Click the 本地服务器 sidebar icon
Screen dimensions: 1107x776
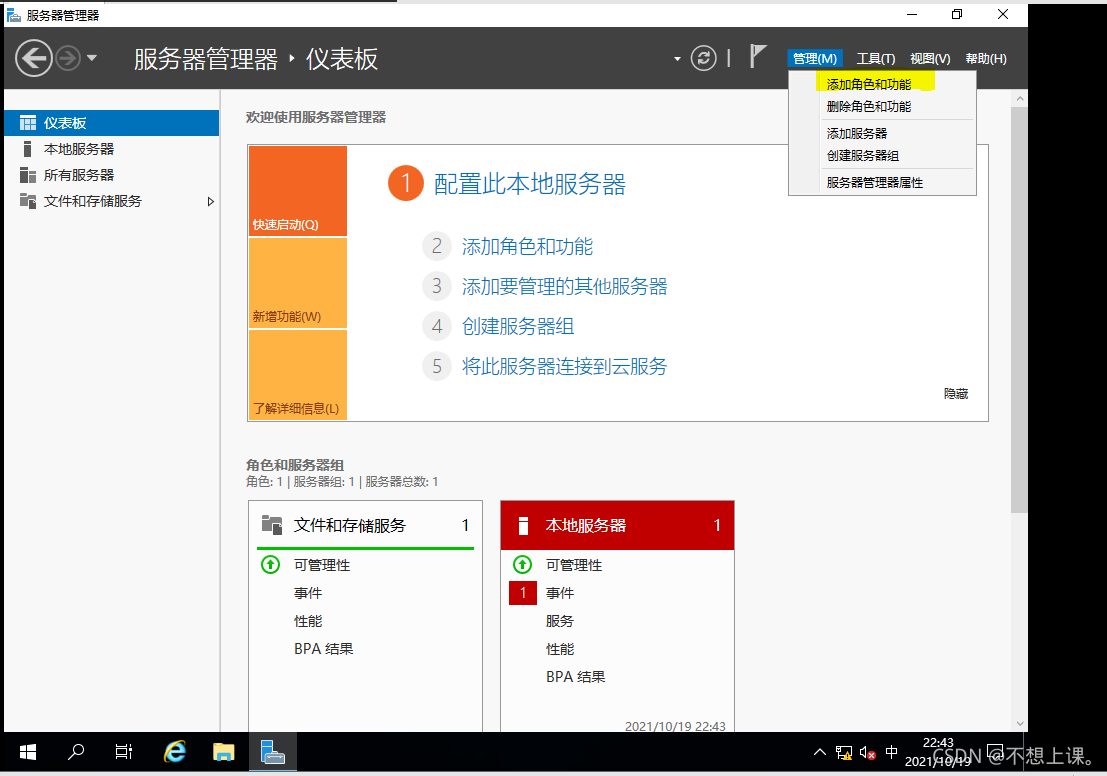click(x=28, y=149)
